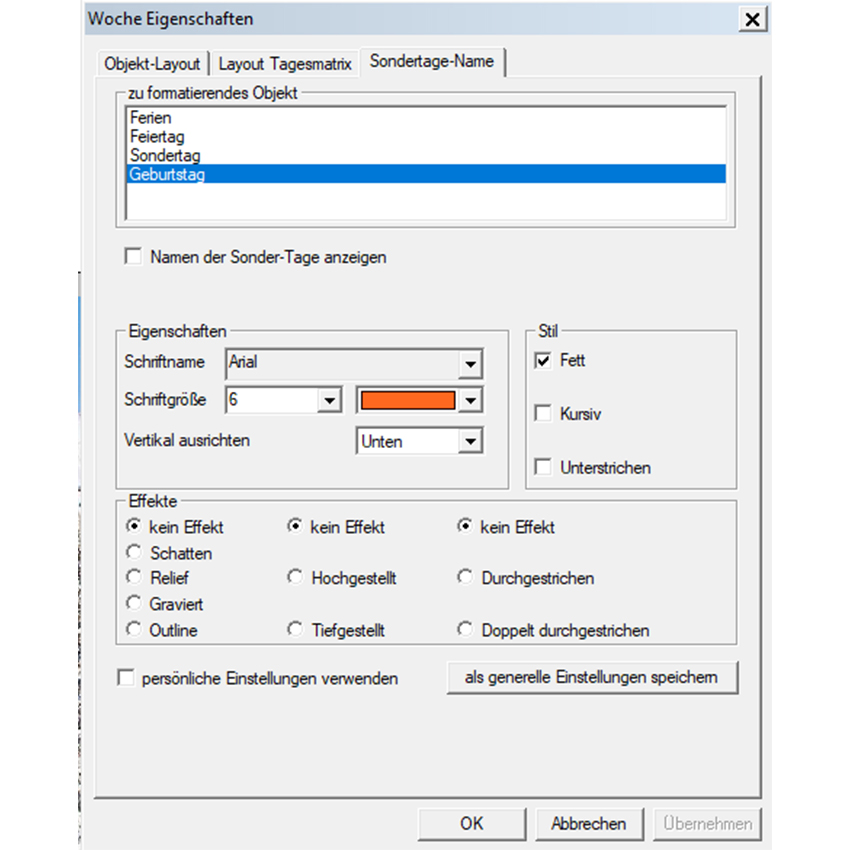This screenshot has width=850, height=850.
Task: Expand the Schriftgröße size dropdown
Action: (329, 401)
